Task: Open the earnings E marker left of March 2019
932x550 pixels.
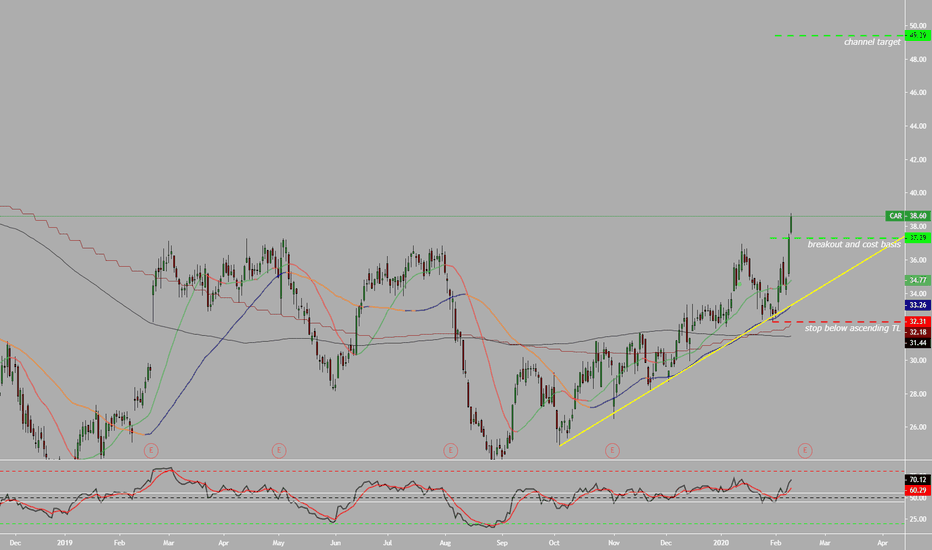Action: tap(151, 451)
